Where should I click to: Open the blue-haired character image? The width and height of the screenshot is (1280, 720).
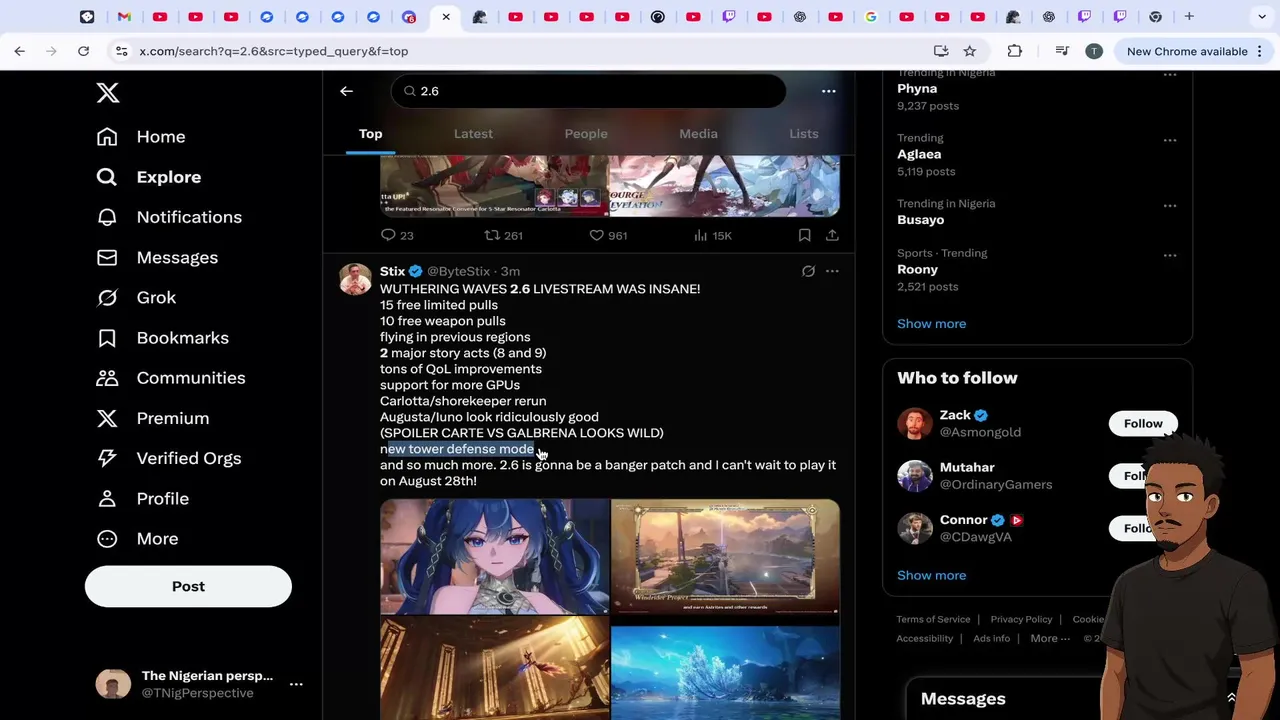point(494,556)
